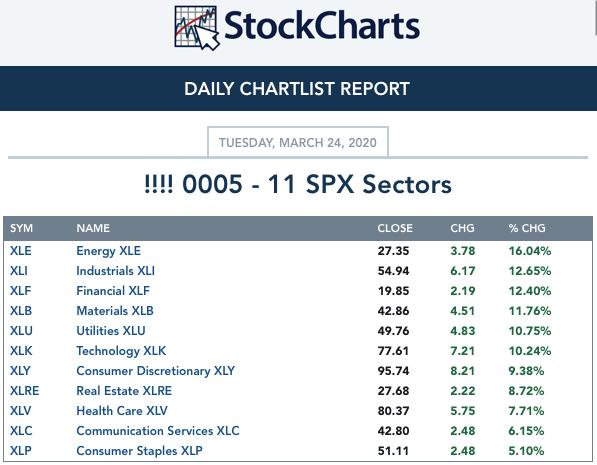Viewport: 597px width, 465px height.
Task: Open the Energy XLE name link
Action: pos(109,251)
